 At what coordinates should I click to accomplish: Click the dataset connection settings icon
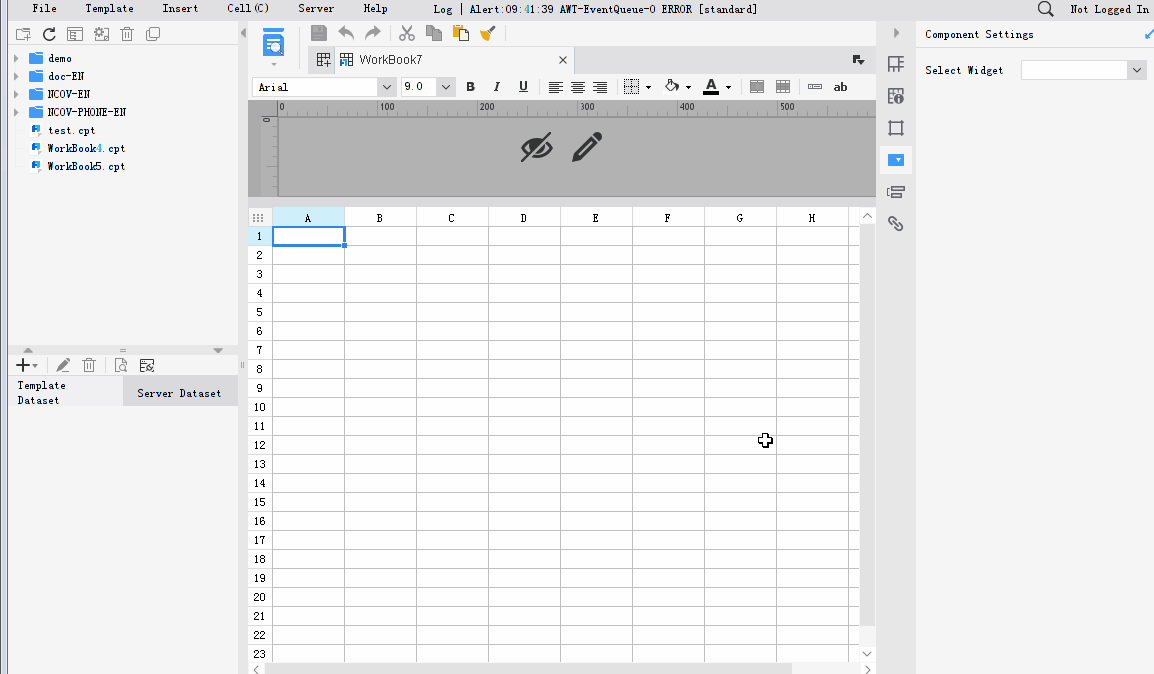coord(147,365)
